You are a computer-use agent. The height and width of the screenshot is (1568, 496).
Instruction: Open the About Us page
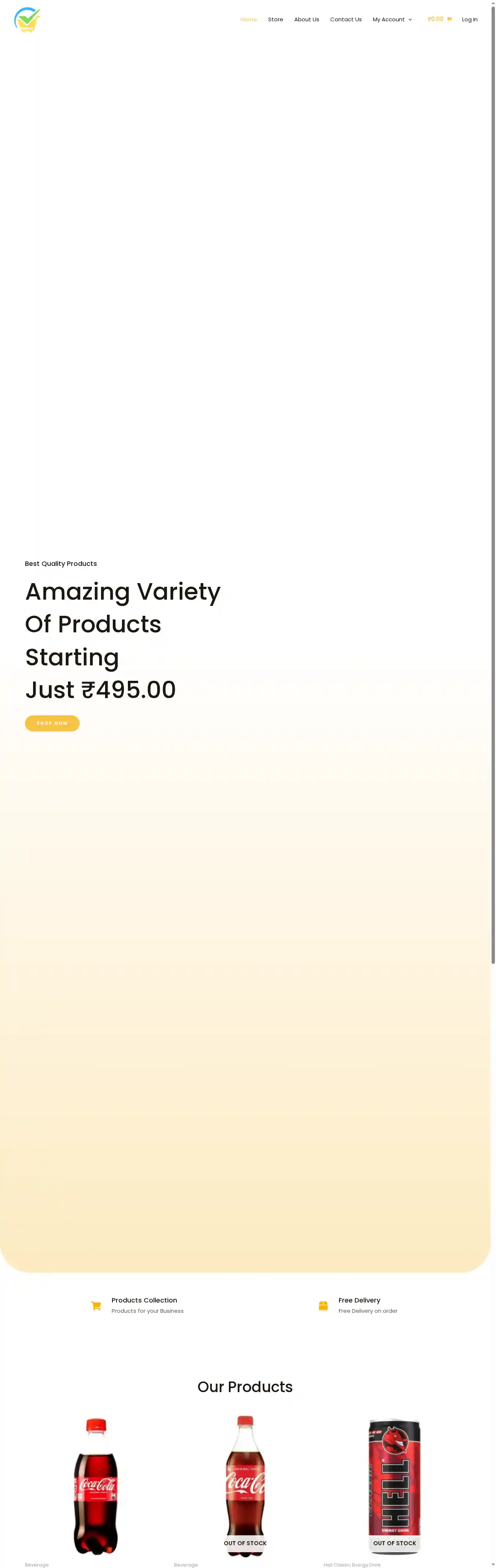[306, 19]
